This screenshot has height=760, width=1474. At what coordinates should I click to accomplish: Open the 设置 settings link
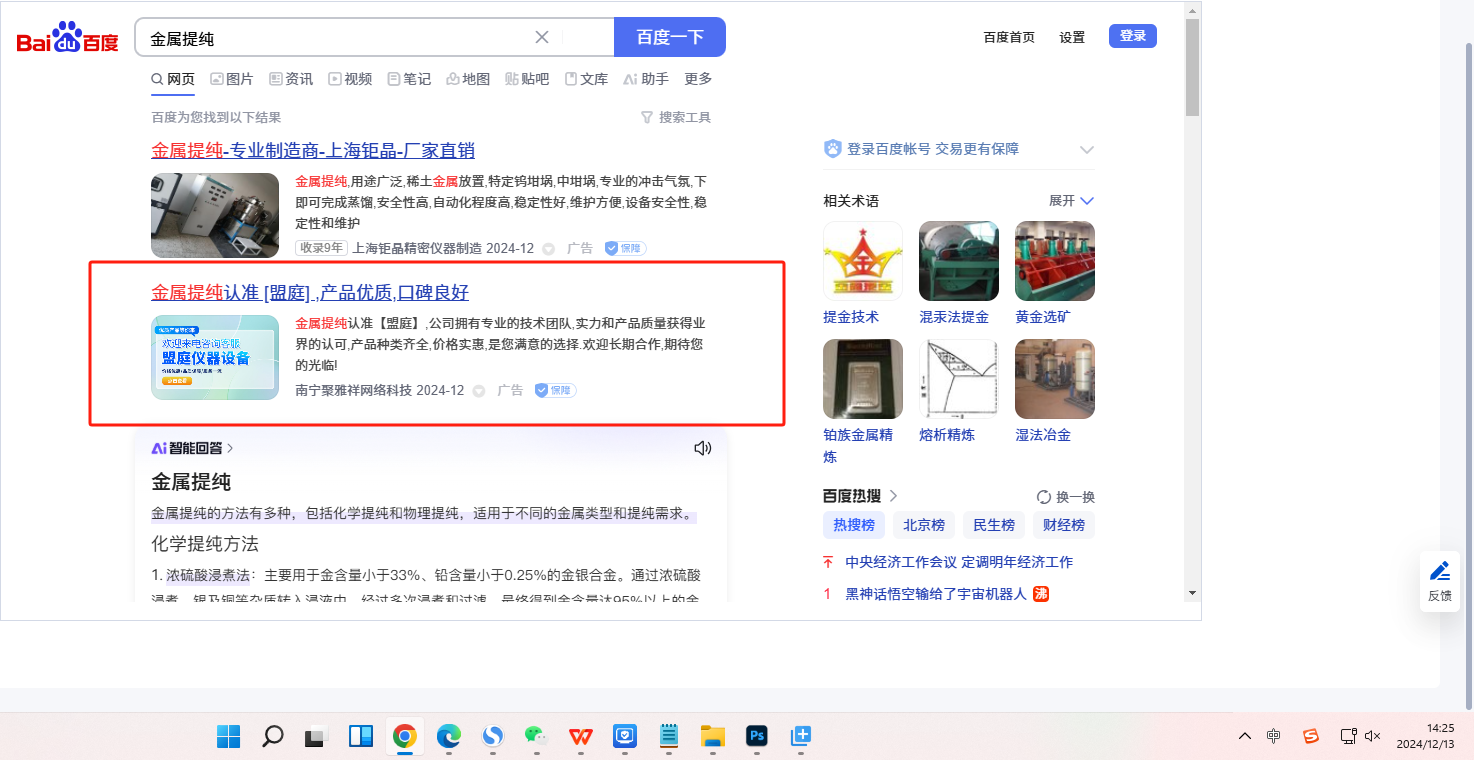(1072, 37)
